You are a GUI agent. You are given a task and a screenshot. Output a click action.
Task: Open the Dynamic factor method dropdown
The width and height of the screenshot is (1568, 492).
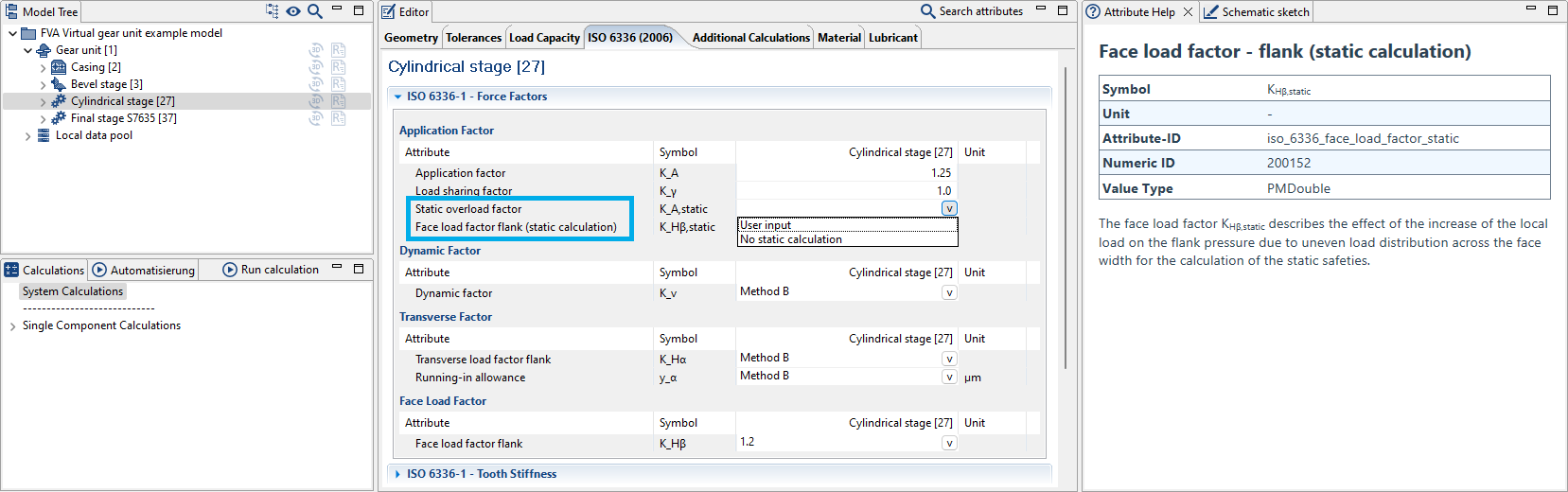tap(949, 293)
